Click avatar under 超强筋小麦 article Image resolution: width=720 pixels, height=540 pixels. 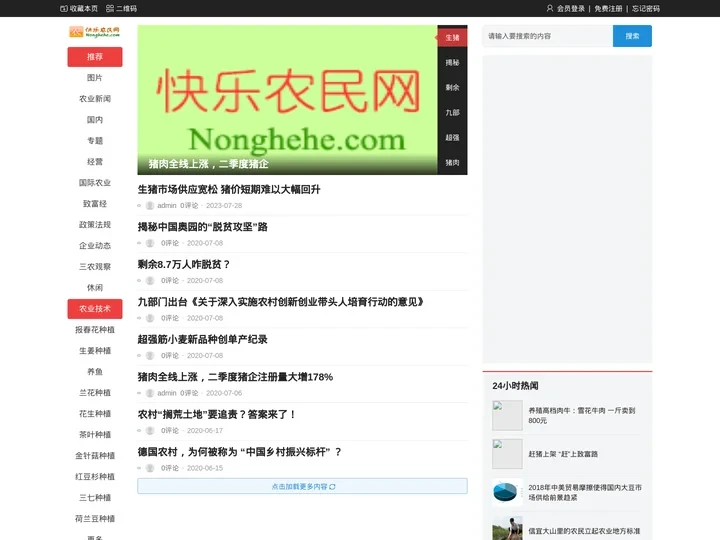tap(150, 355)
